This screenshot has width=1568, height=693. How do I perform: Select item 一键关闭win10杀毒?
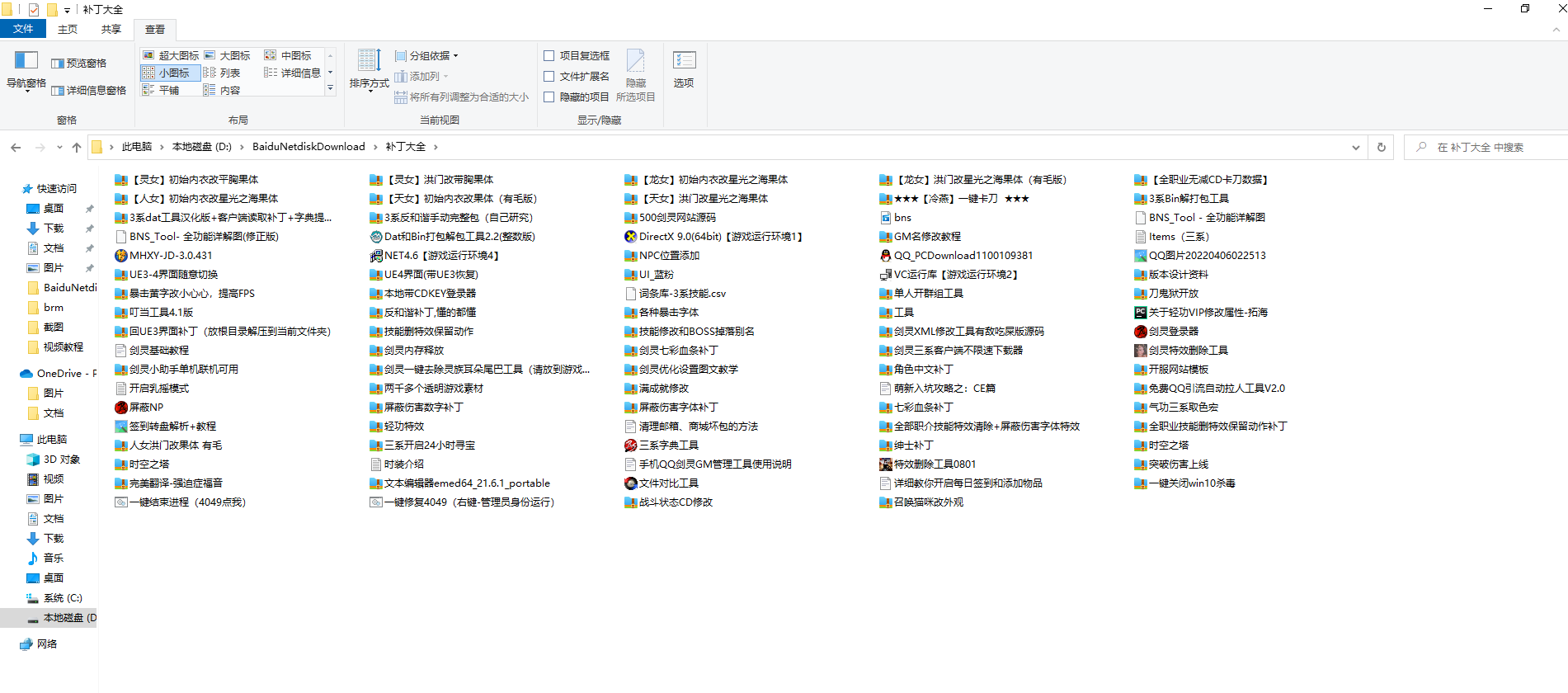[x=1184, y=483]
